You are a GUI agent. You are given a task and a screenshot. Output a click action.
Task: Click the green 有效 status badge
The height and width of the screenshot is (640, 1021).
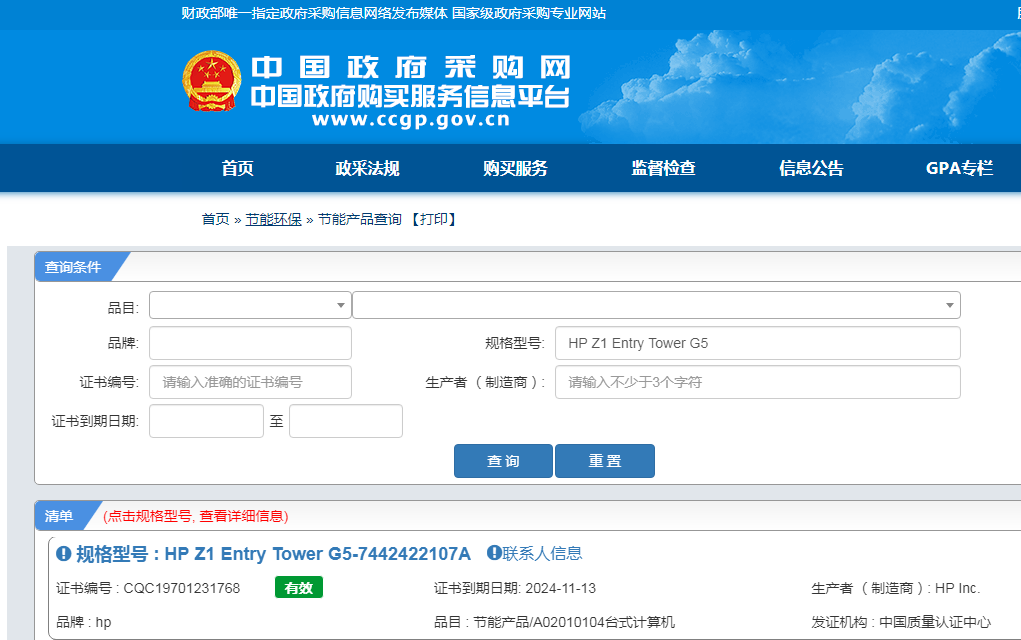pyautogui.click(x=299, y=587)
